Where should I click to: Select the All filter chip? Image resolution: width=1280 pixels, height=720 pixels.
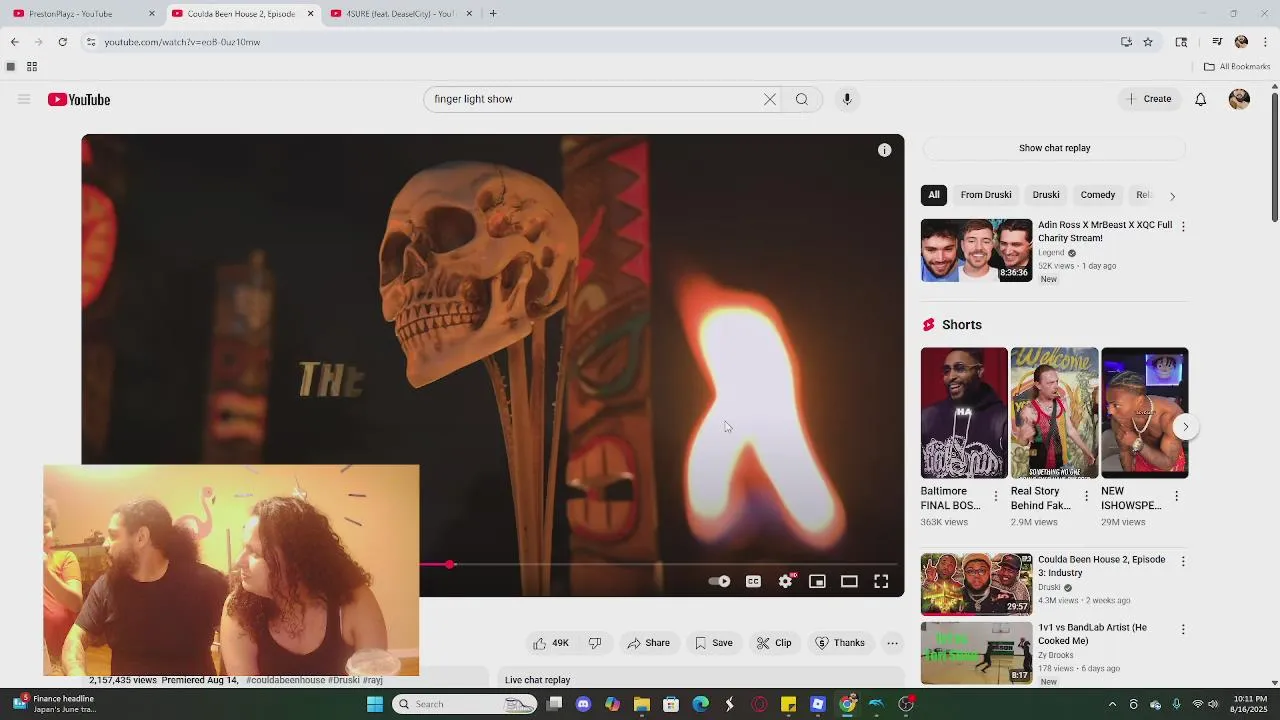pyautogui.click(x=934, y=195)
